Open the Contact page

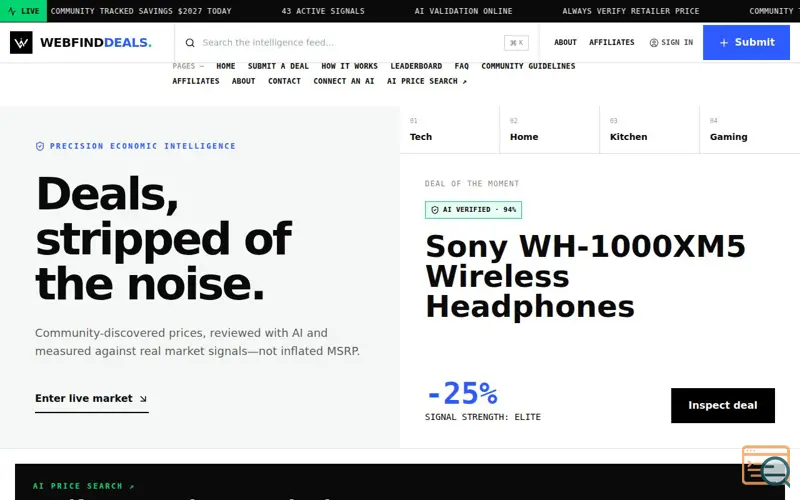(284, 81)
